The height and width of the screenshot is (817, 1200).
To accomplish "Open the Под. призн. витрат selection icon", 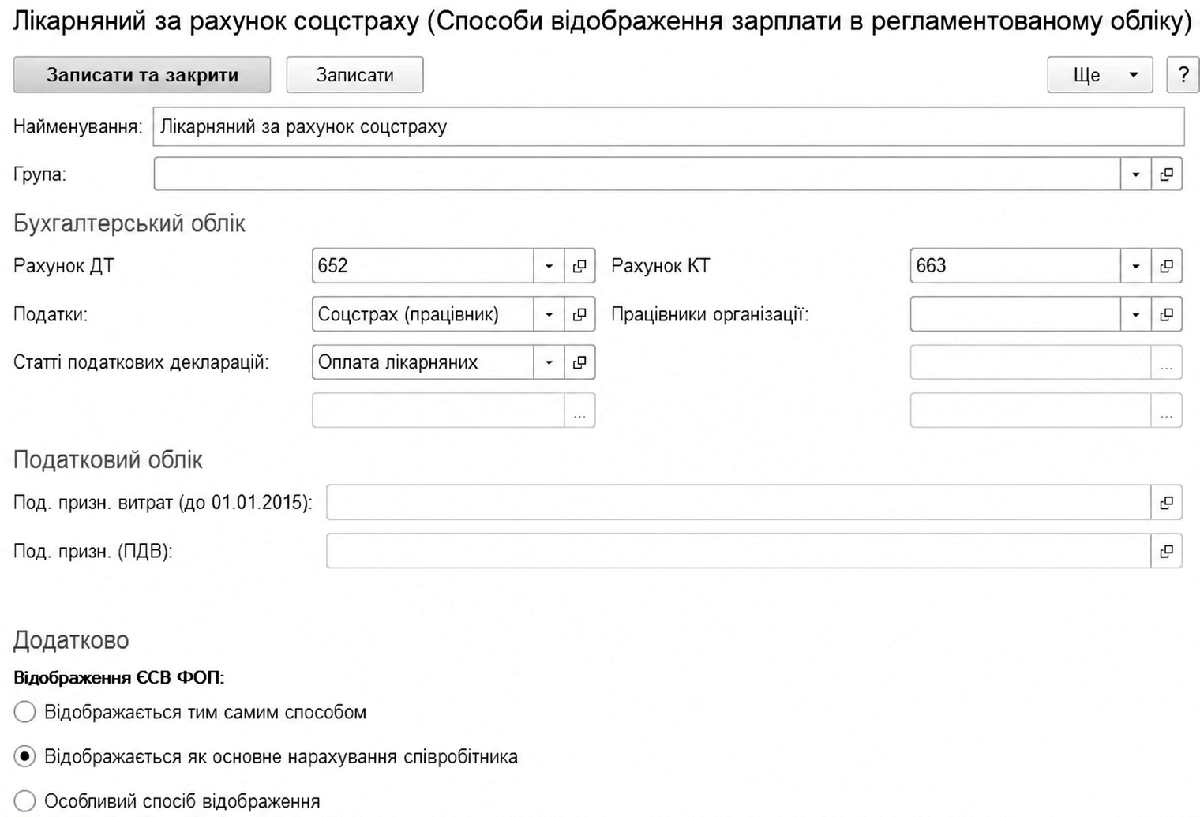I will pos(1166,503).
